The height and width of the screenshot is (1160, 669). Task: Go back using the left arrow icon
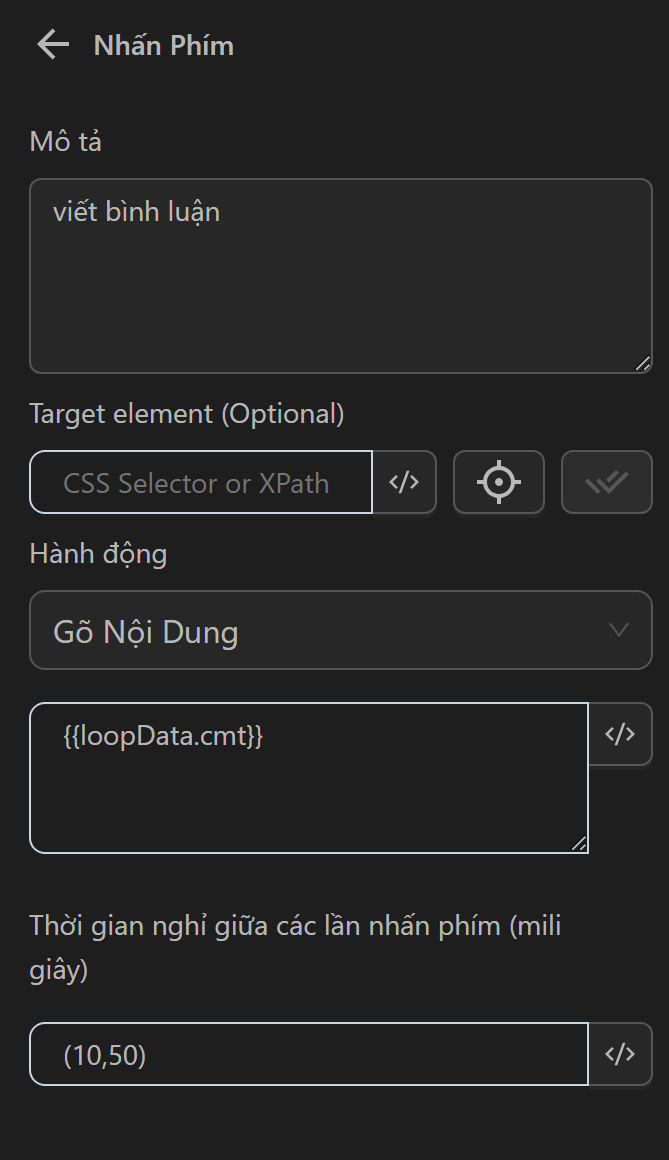pos(52,45)
